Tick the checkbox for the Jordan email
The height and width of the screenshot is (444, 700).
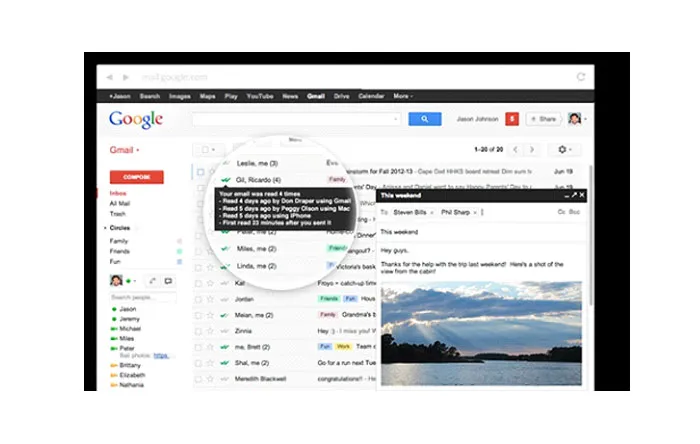[x=199, y=298]
